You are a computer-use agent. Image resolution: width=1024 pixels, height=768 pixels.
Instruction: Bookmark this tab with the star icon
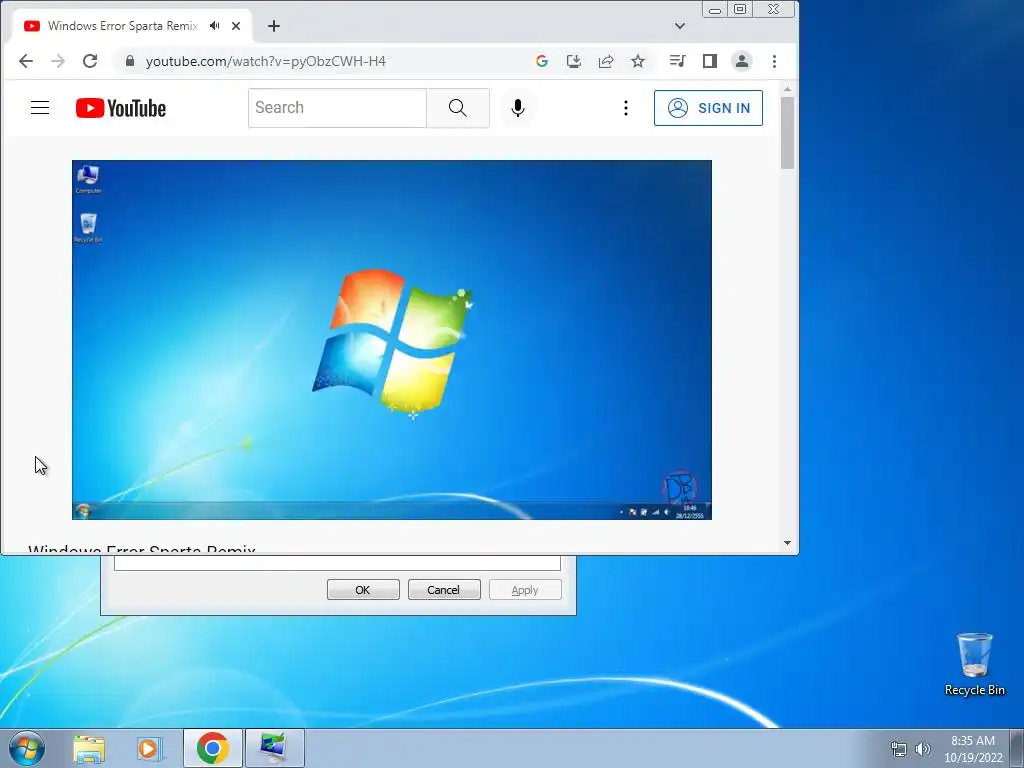pyautogui.click(x=638, y=61)
